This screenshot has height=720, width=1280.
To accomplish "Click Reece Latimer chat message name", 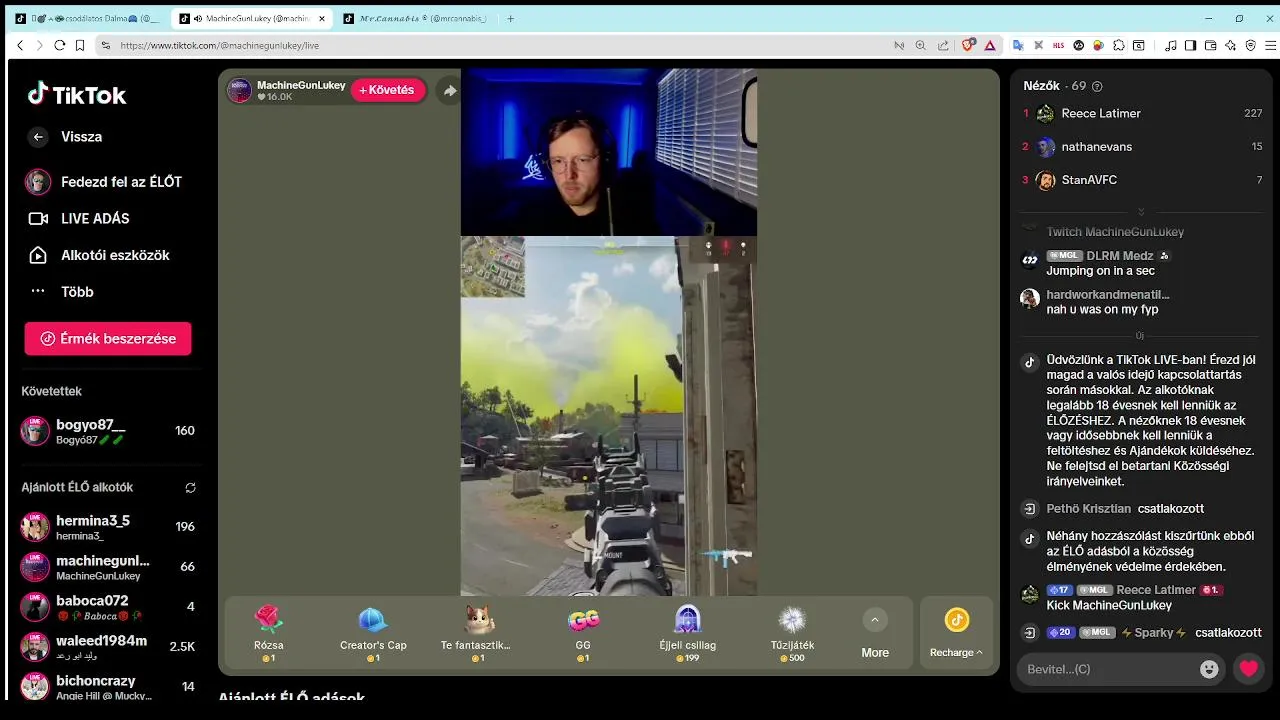I will click(x=1156, y=590).
